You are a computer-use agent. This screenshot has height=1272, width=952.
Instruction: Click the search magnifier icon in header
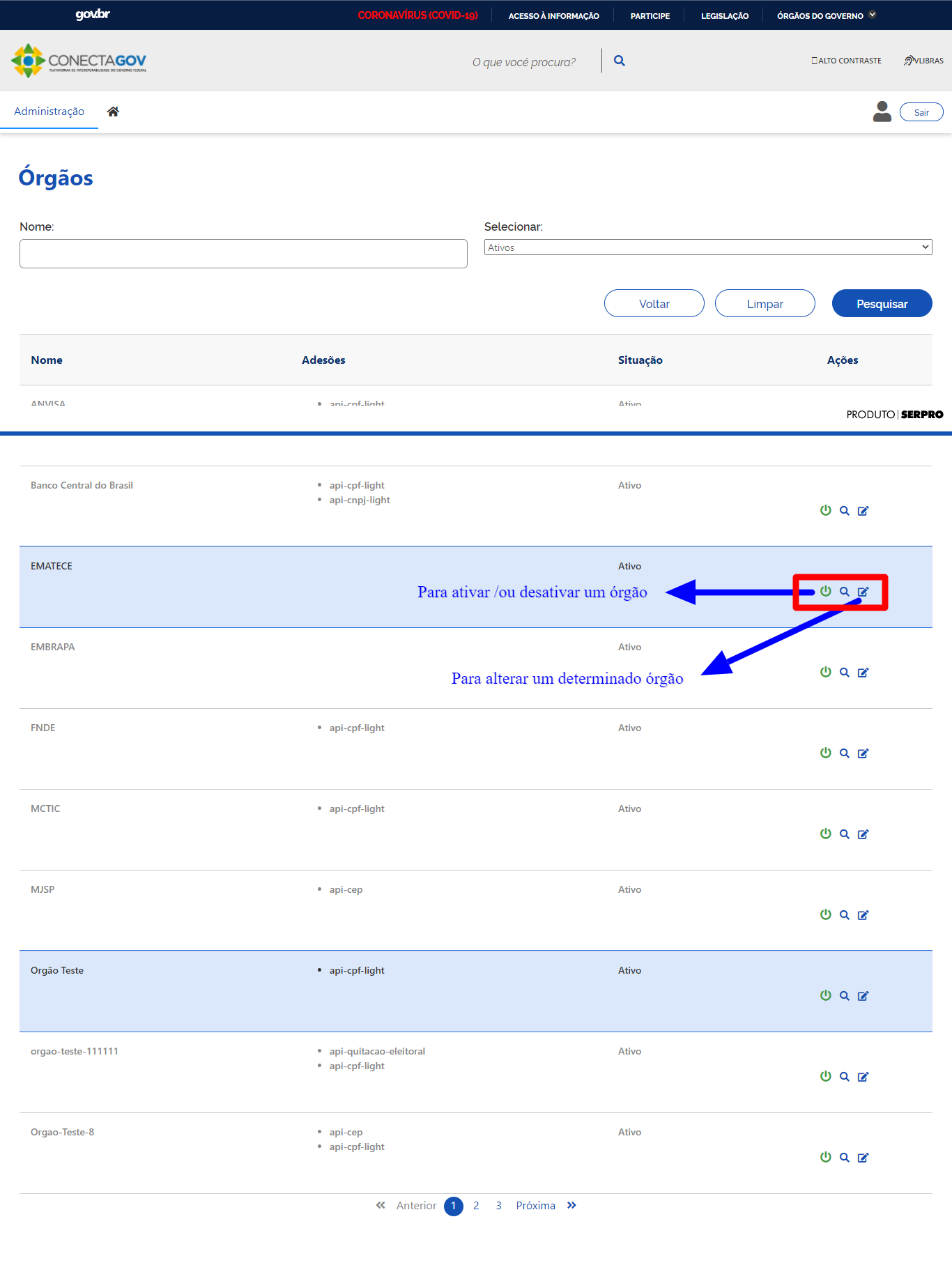(619, 61)
